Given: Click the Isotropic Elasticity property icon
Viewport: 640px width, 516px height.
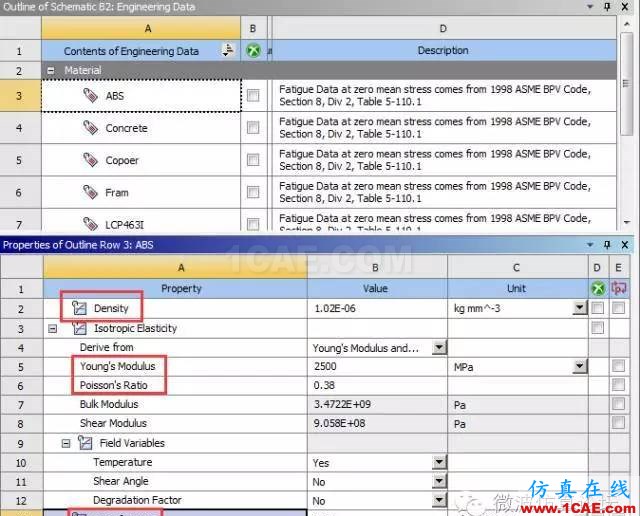Looking at the screenshot, I should [x=79, y=328].
